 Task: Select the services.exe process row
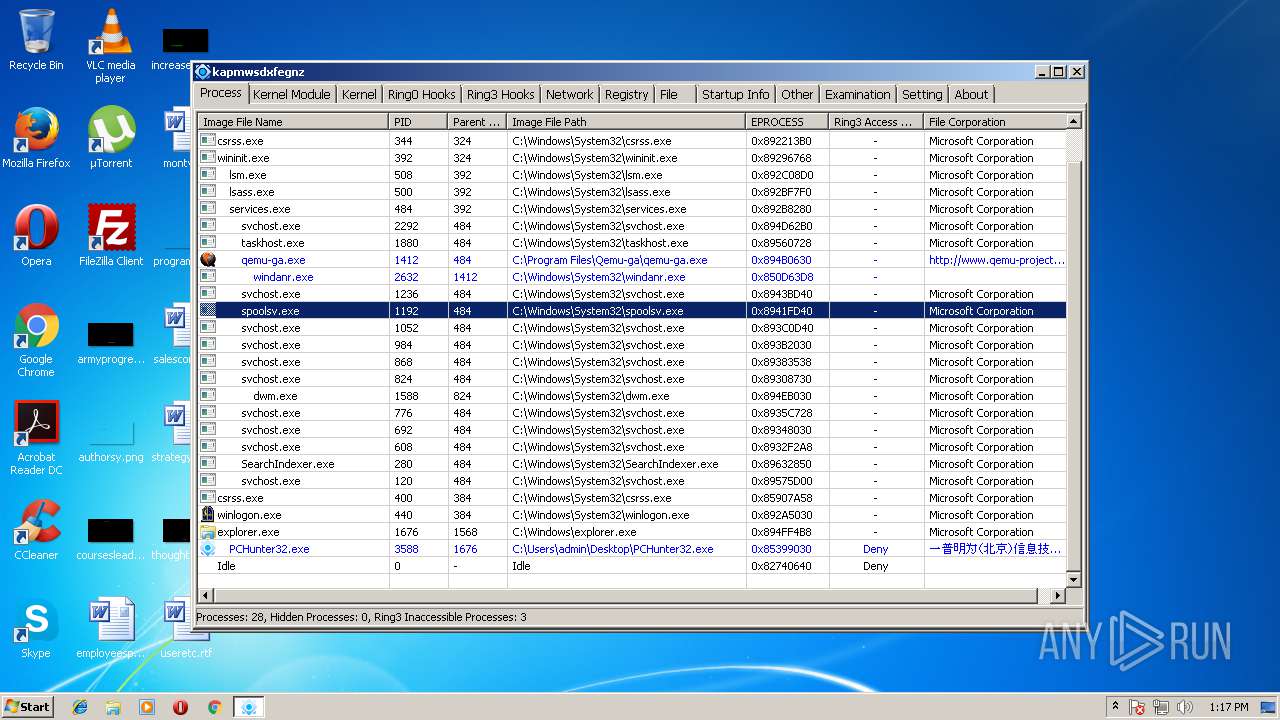pyautogui.click(x=632, y=209)
